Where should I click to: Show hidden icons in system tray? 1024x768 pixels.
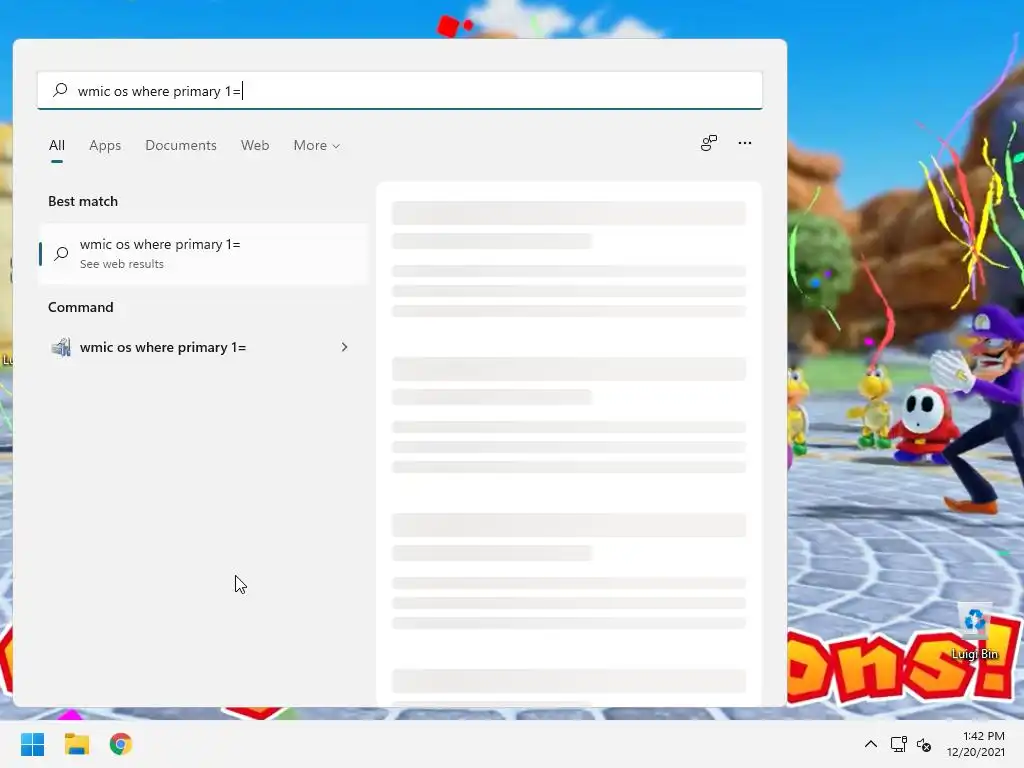click(871, 744)
